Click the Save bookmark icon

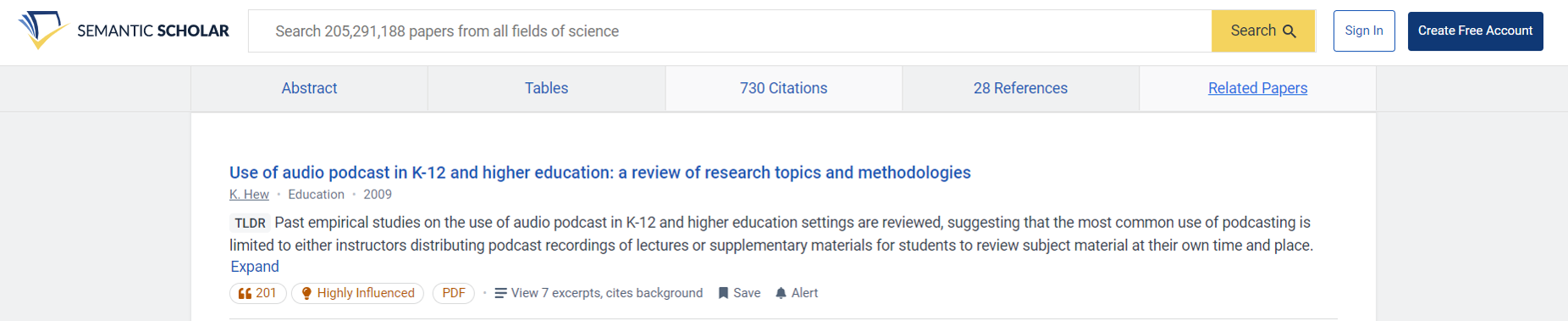click(723, 293)
